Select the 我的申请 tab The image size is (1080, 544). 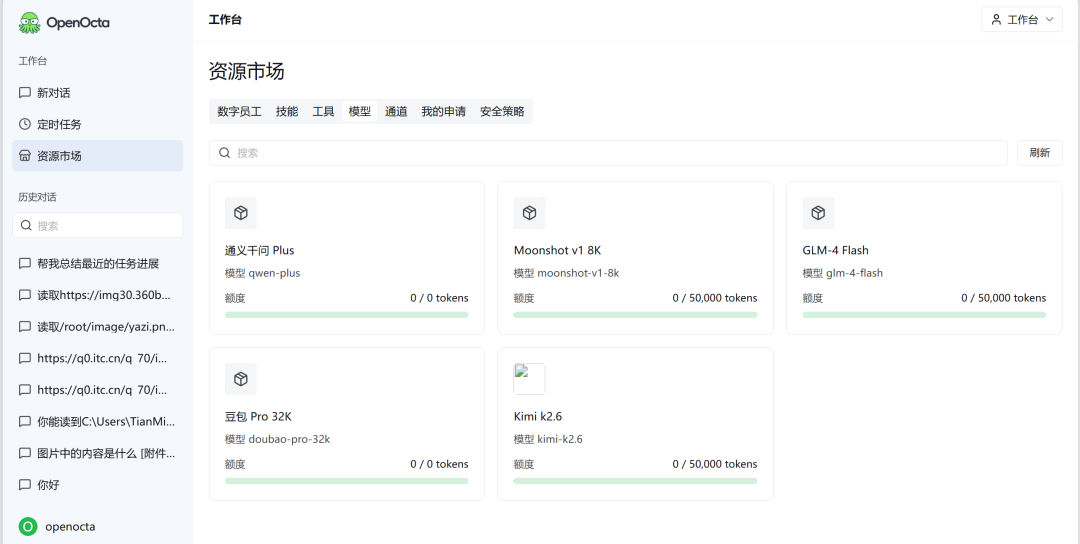point(444,112)
